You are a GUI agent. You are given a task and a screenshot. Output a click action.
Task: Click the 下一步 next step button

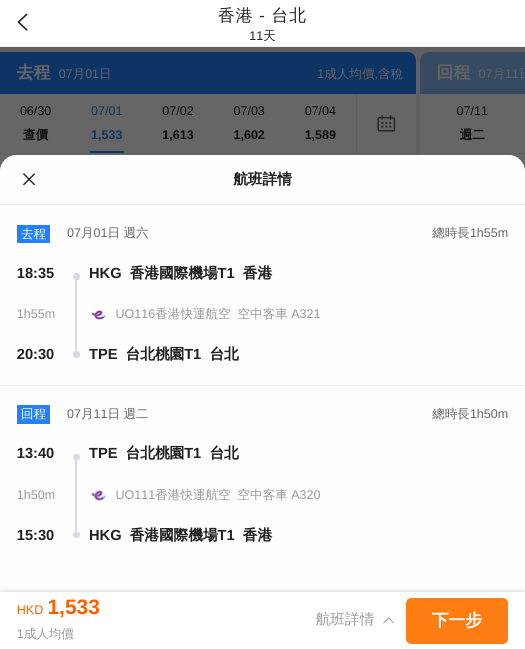[457, 620]
